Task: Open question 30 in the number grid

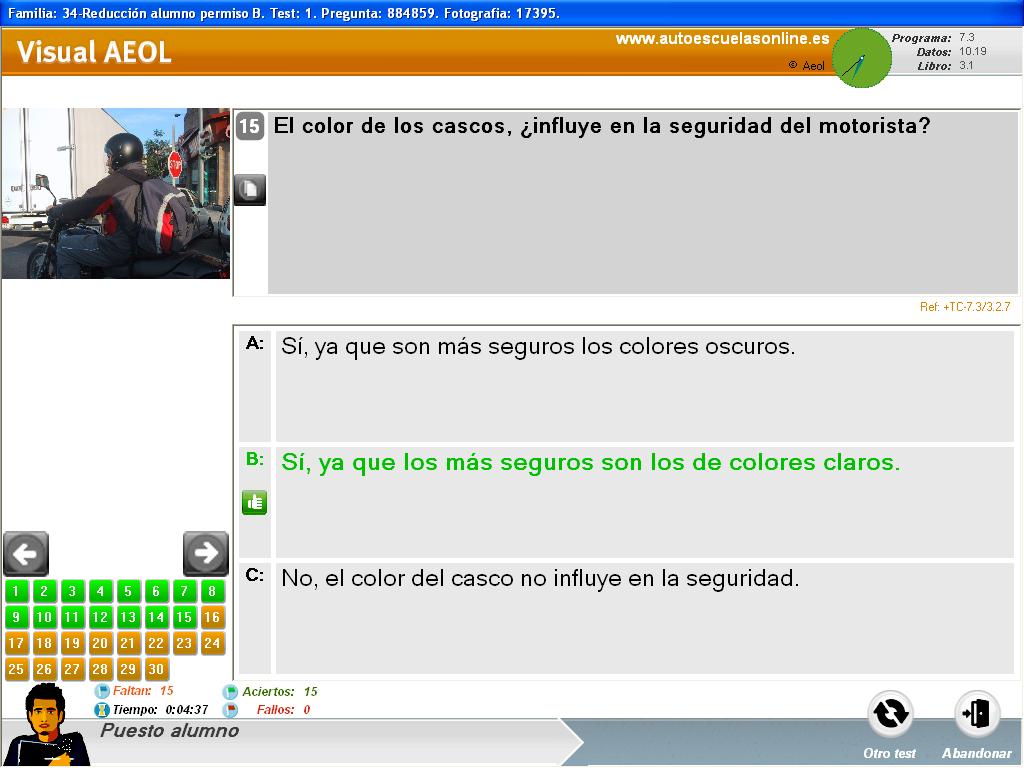Action: click(156, 669)
